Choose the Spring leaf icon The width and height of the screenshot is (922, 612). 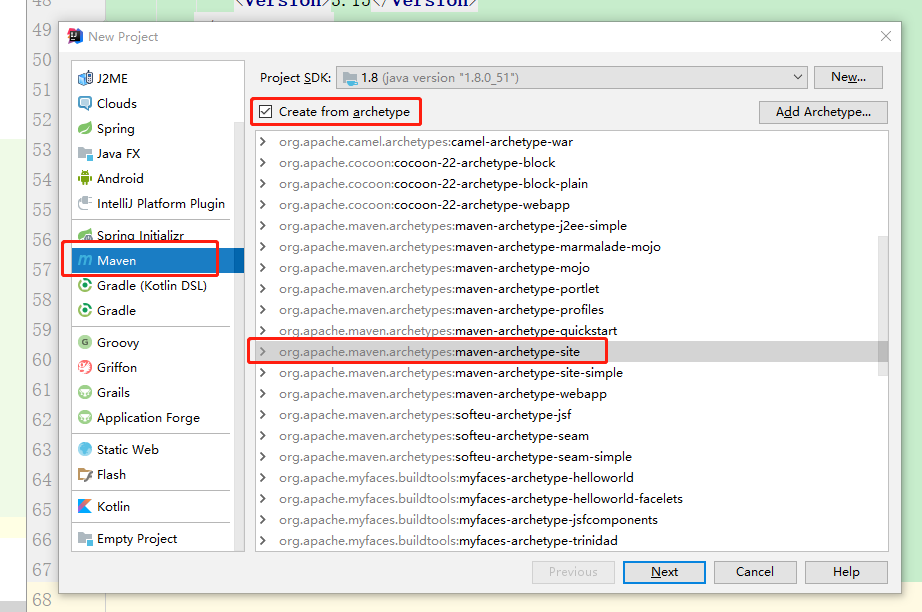85,128
